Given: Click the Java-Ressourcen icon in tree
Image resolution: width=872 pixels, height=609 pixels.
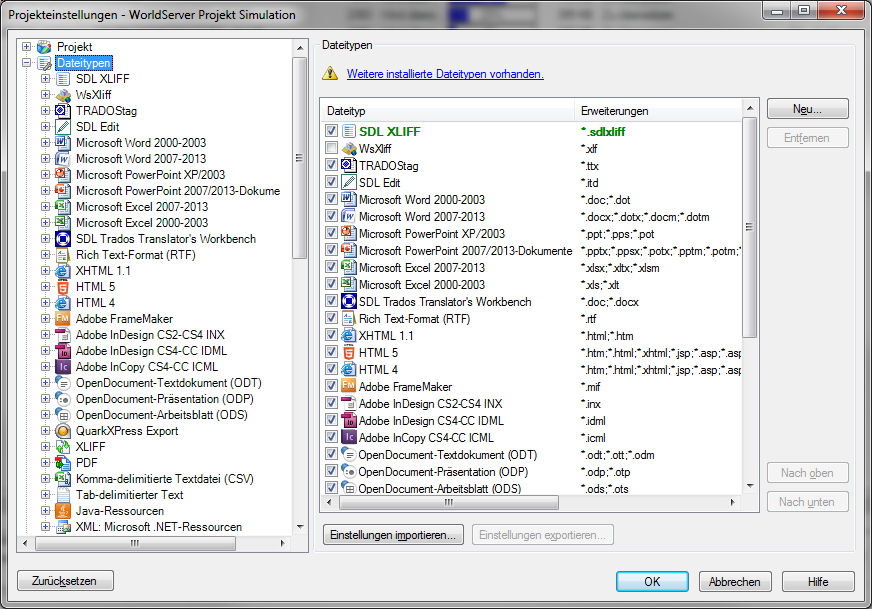Looking at the screenshot, I should 63,511.
